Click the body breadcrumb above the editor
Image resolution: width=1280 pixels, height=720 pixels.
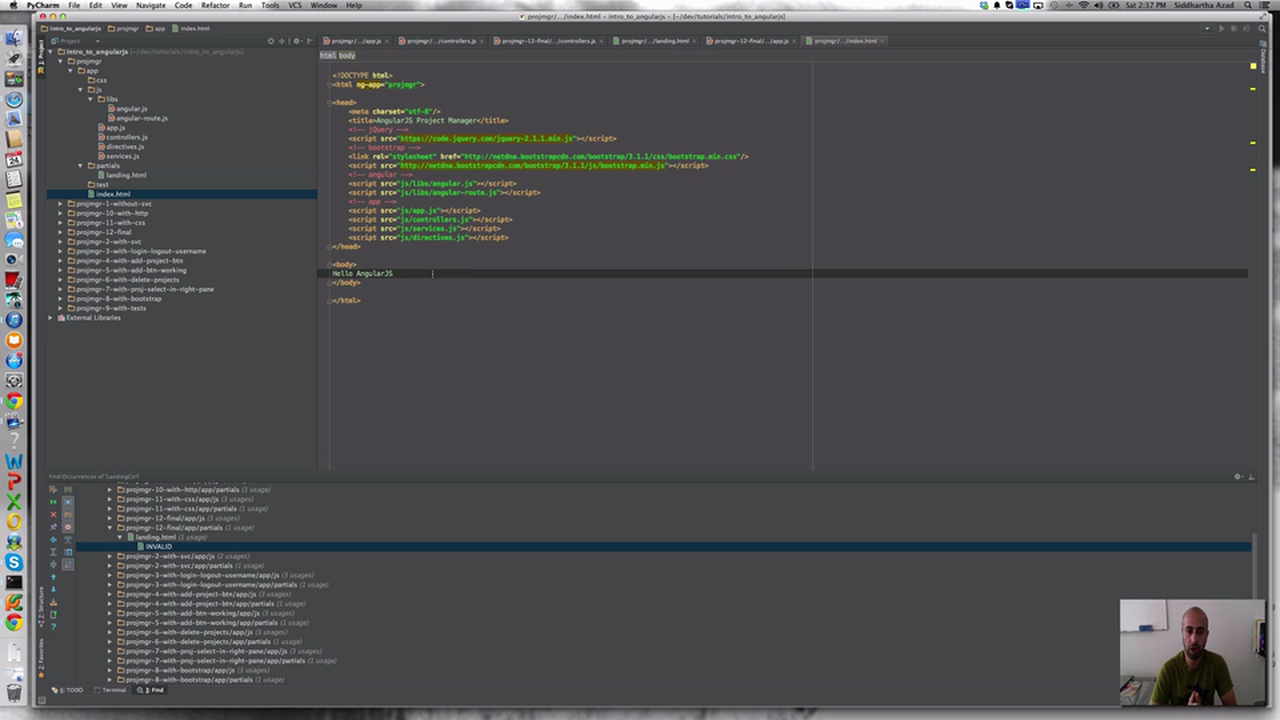point(347,56)
